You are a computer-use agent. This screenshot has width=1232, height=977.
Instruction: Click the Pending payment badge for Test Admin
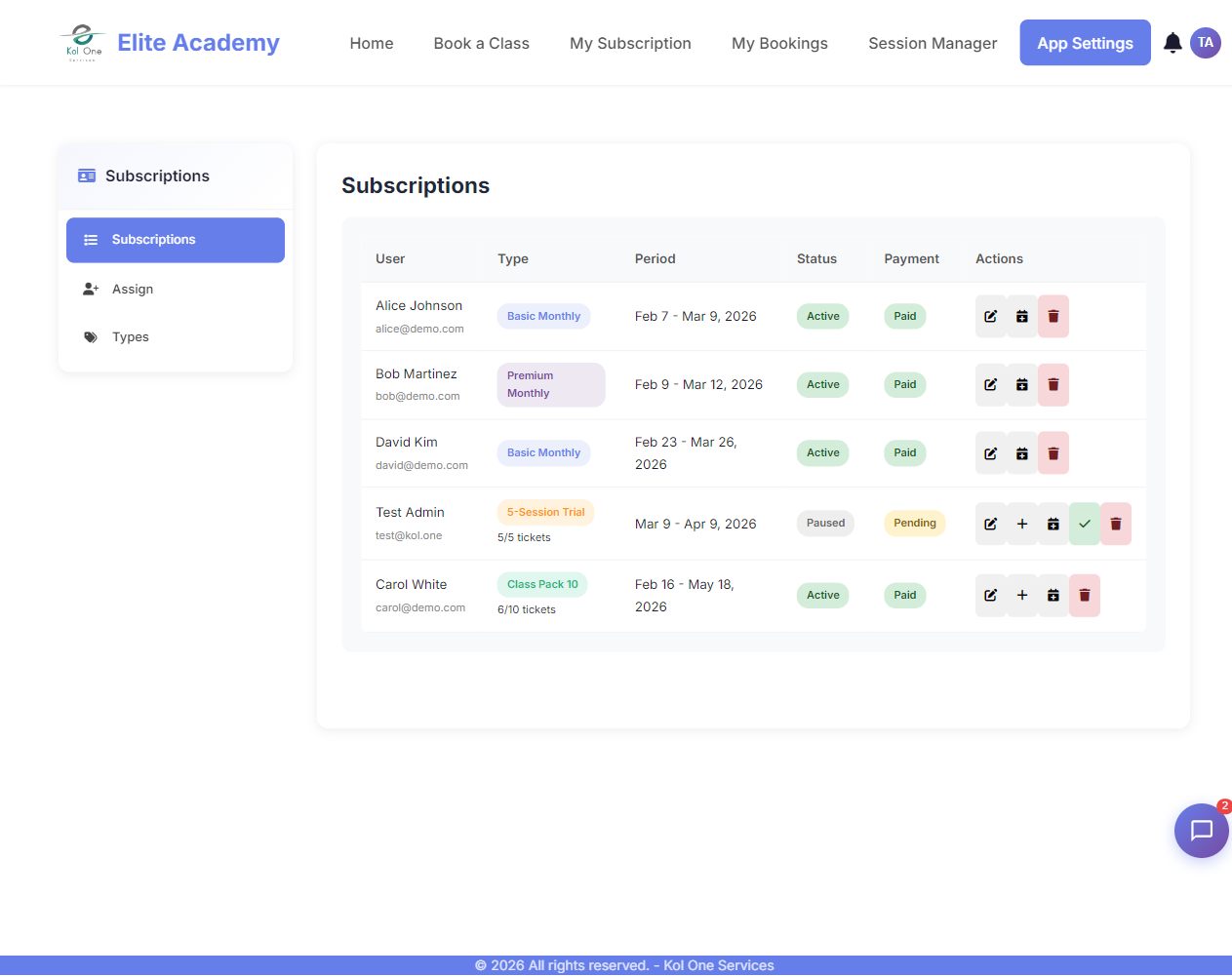pos(914,523)
